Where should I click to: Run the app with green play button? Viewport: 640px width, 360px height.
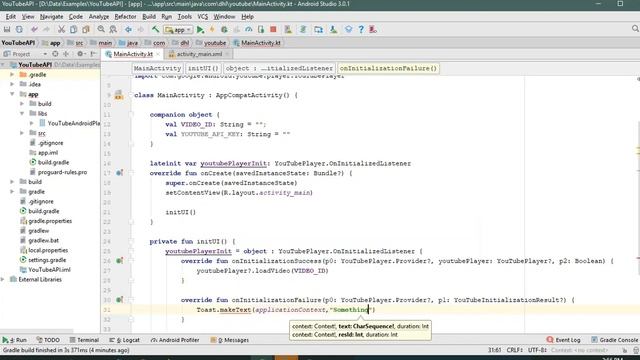(x=200, y=29)
